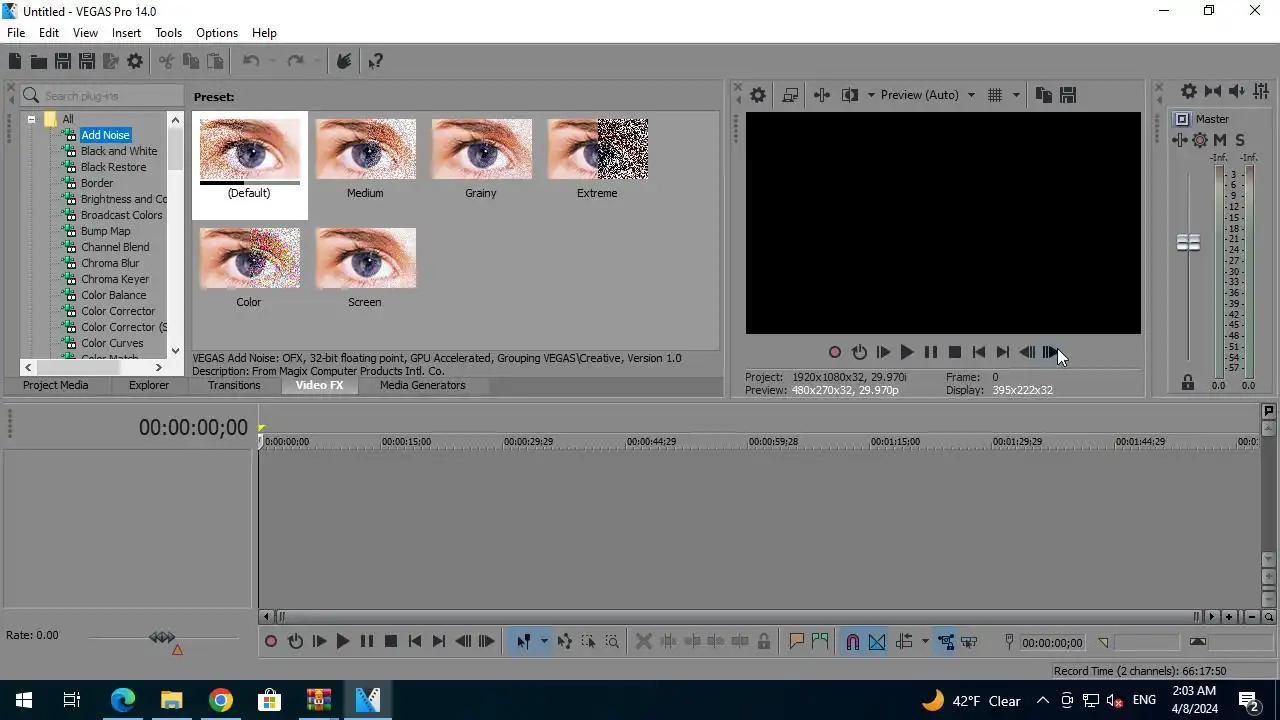This screenshot has height=720, width=1280.
Task: Select the Zoom edit tool on timeline
Action: pos(612,642)
